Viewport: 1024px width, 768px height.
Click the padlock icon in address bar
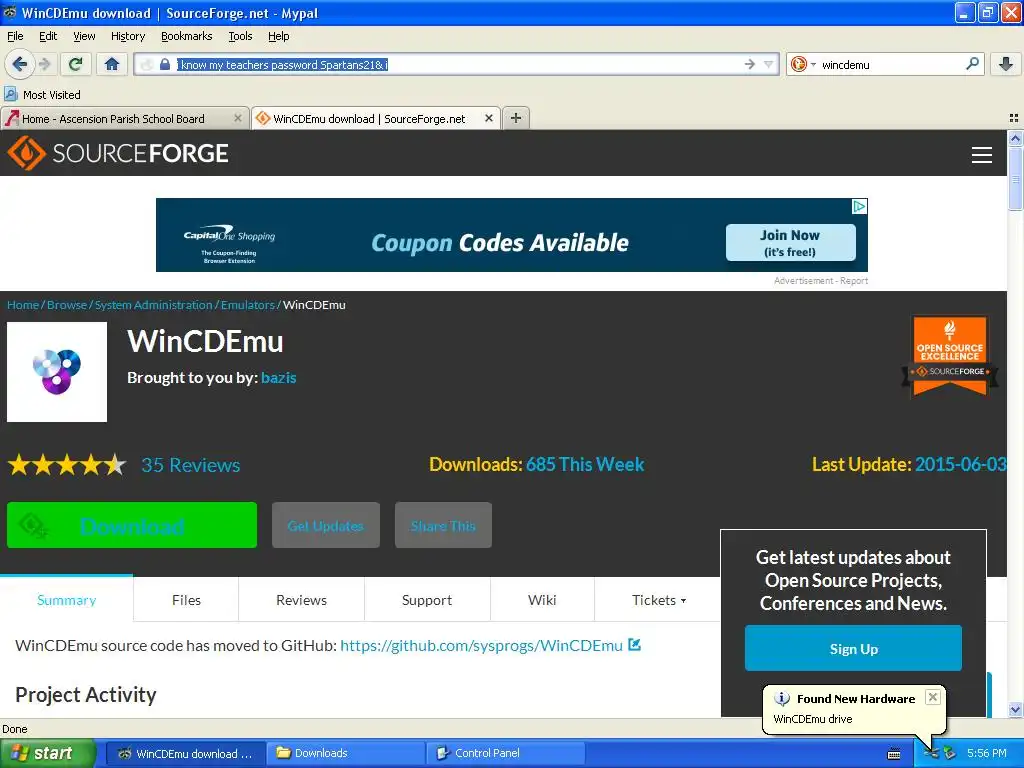pyautogui.click(x=165, y=64)
